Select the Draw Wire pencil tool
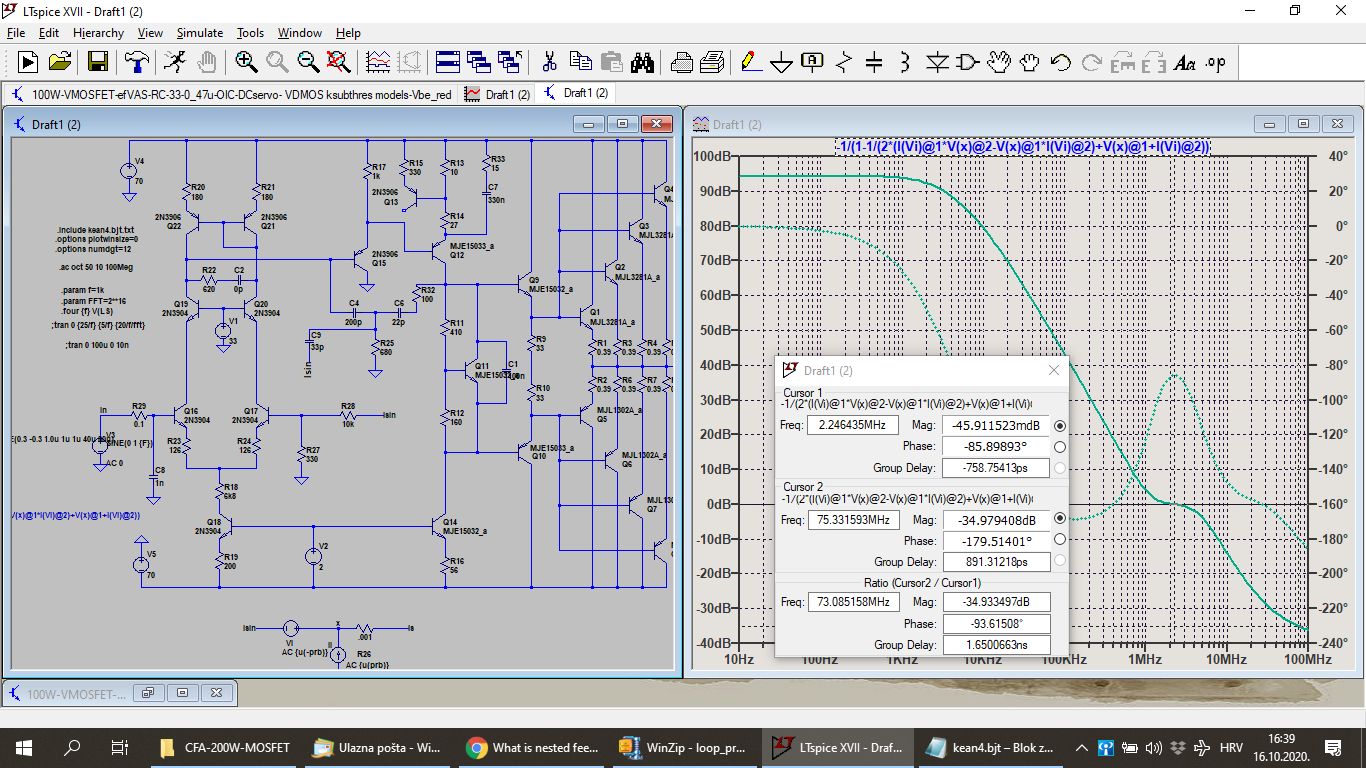The width and height of the screenshot is (1366, 768). point(751,62)
